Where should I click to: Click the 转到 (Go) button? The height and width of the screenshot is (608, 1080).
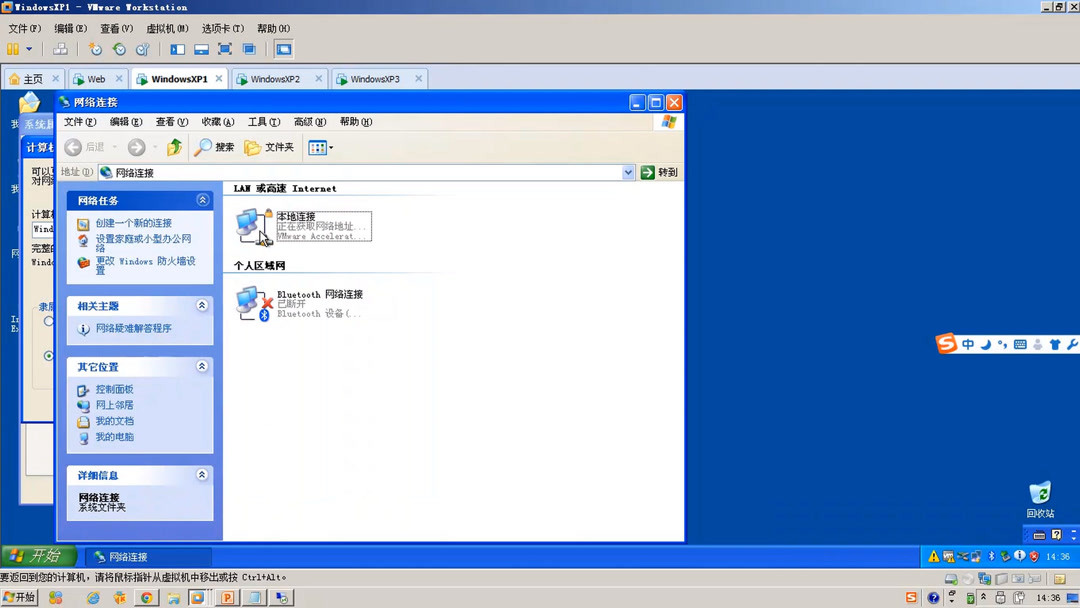tap(659, 171)
